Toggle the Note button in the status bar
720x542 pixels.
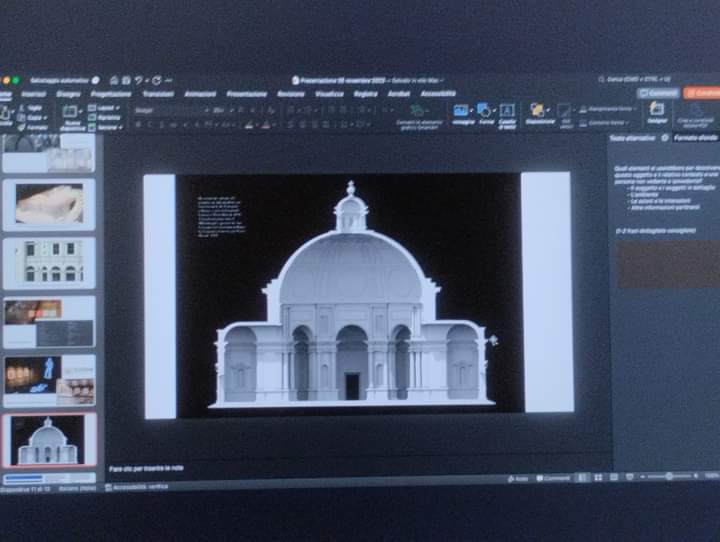tap(518, 479)
